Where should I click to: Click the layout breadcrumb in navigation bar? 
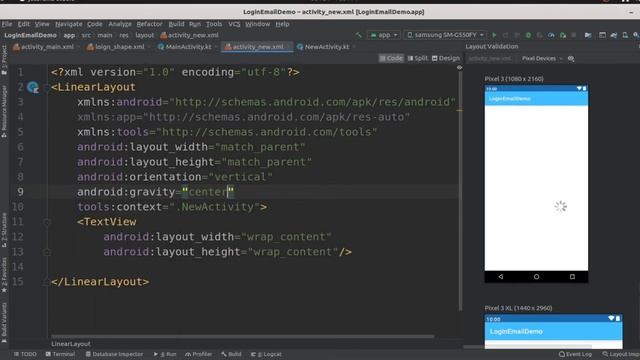(145, 36)
